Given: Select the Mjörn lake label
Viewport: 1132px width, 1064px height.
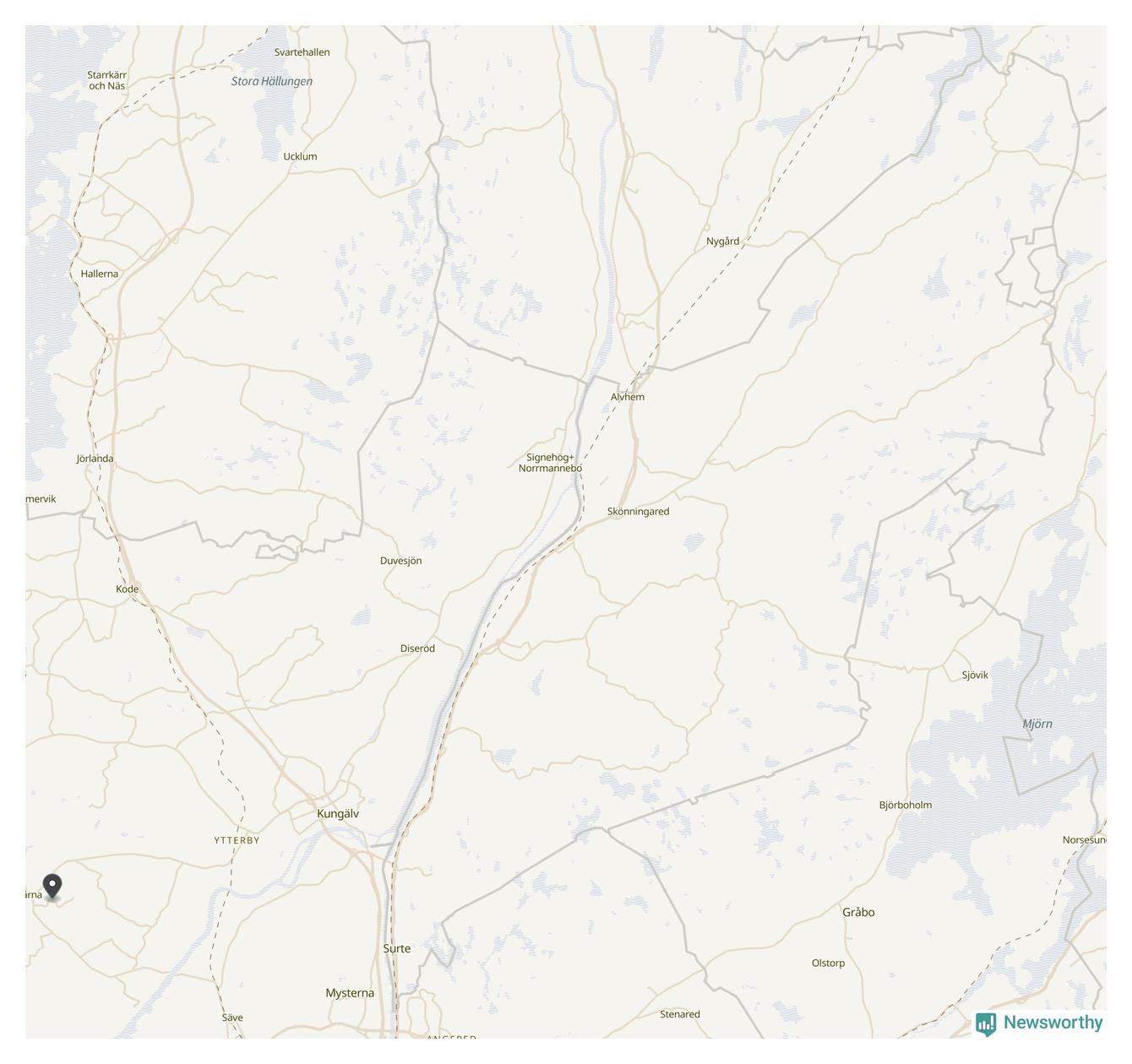Looking at the screenshot, I should (x=1037, y=724).
